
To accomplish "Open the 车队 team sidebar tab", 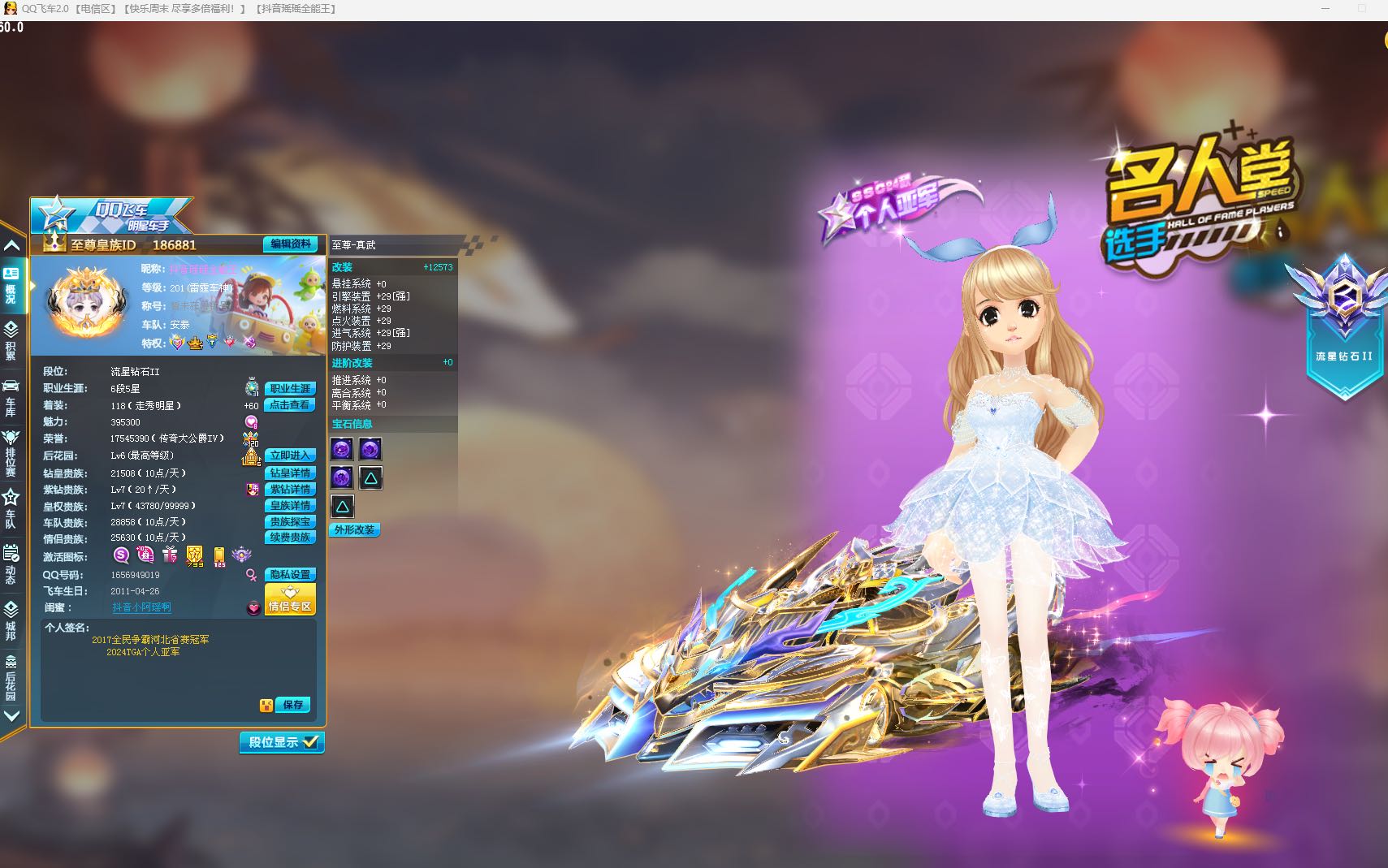I will point(11,507).
